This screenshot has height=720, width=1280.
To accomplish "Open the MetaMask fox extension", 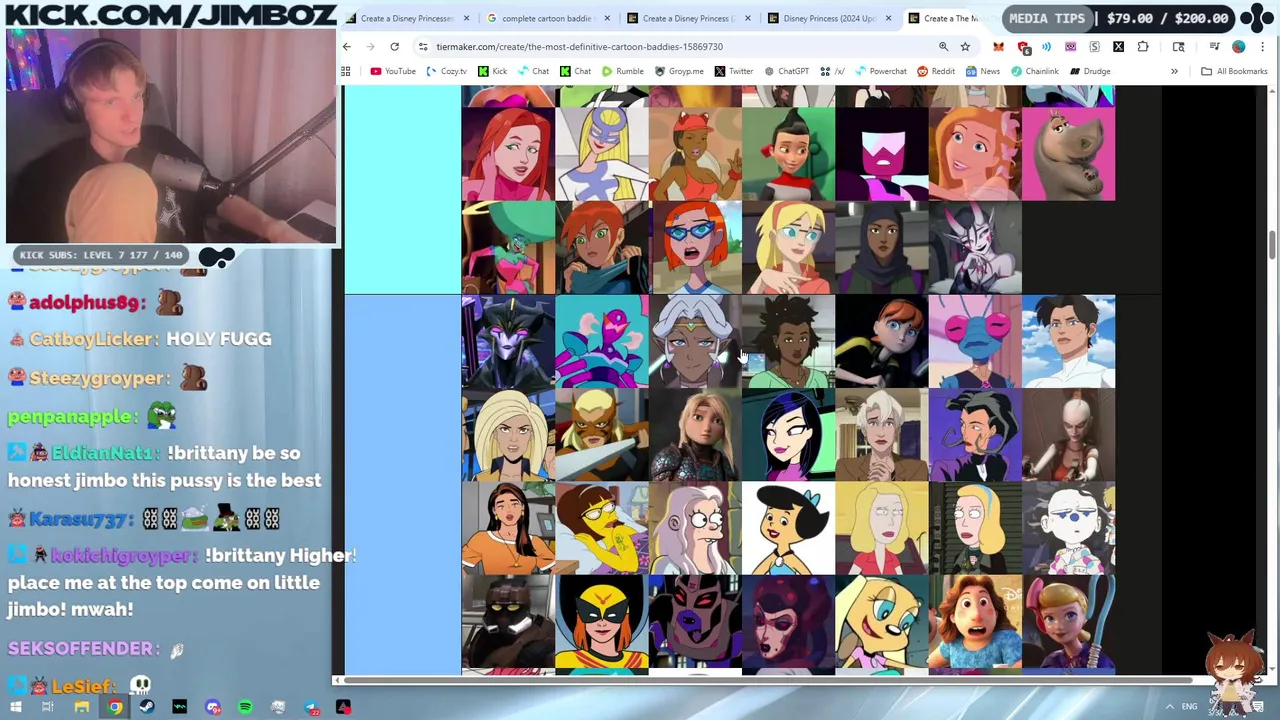I will click(998, 47).
